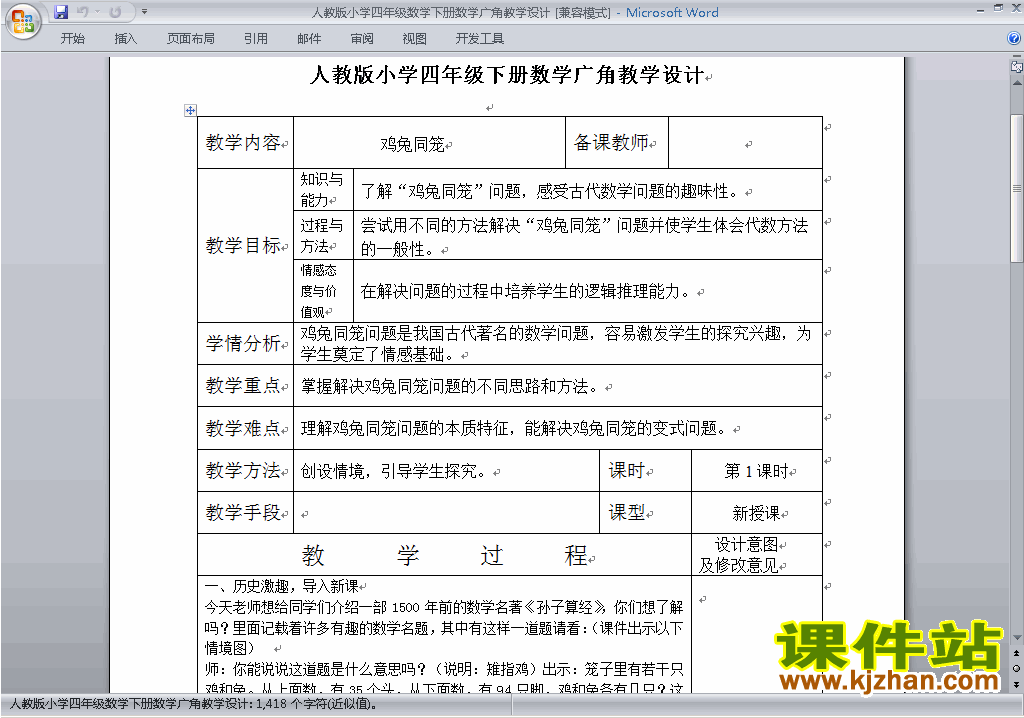Open the 开始 ribbon tab
Screen dimensions: 1024x718
(72, 39)
